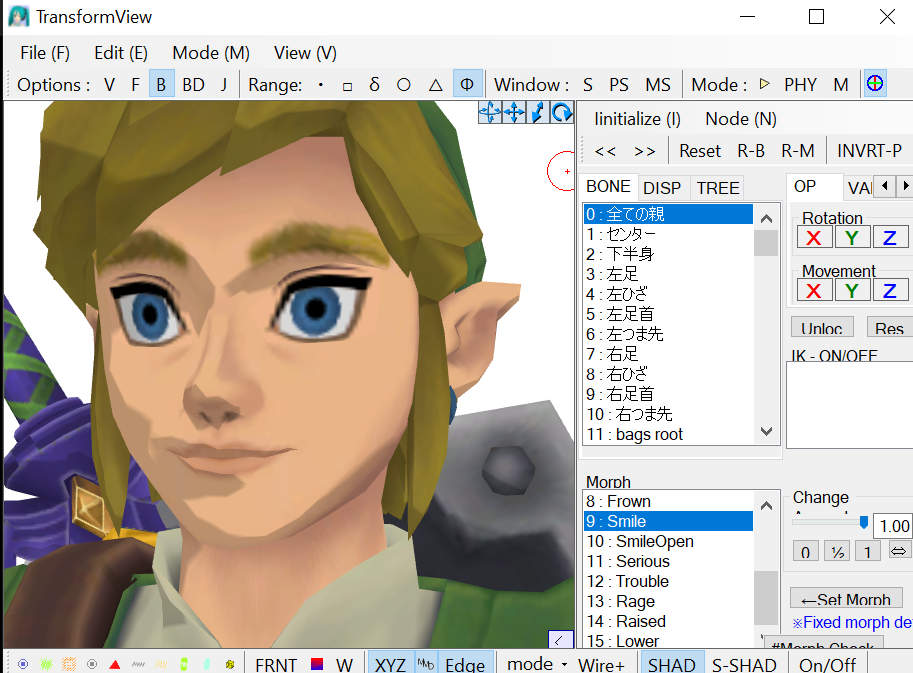Open the Mode (M) menu
The image size is (913, 673).
coord(211,53)
